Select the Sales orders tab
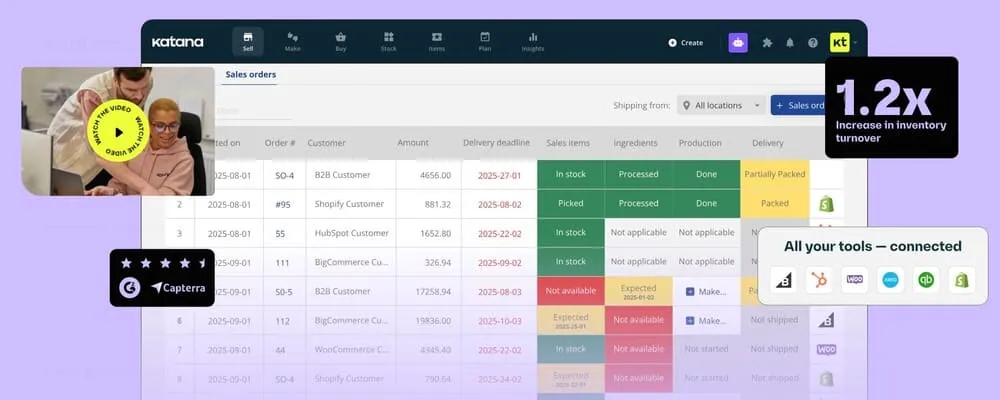 tap(250, 74)
